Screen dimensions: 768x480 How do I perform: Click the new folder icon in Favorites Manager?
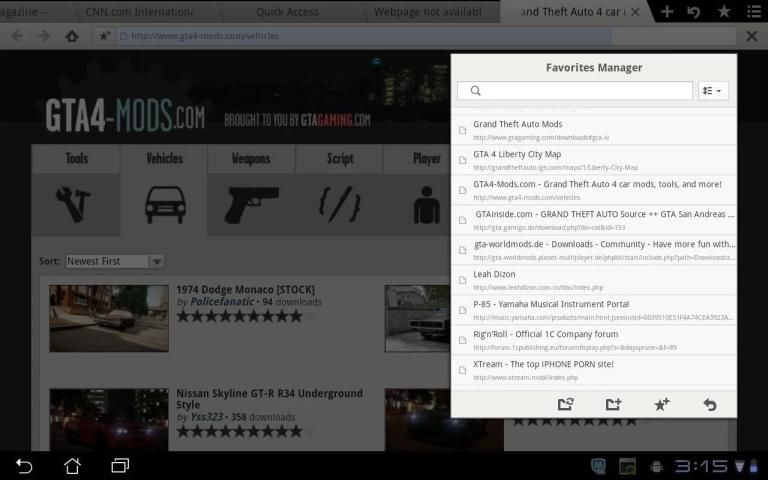613,404
